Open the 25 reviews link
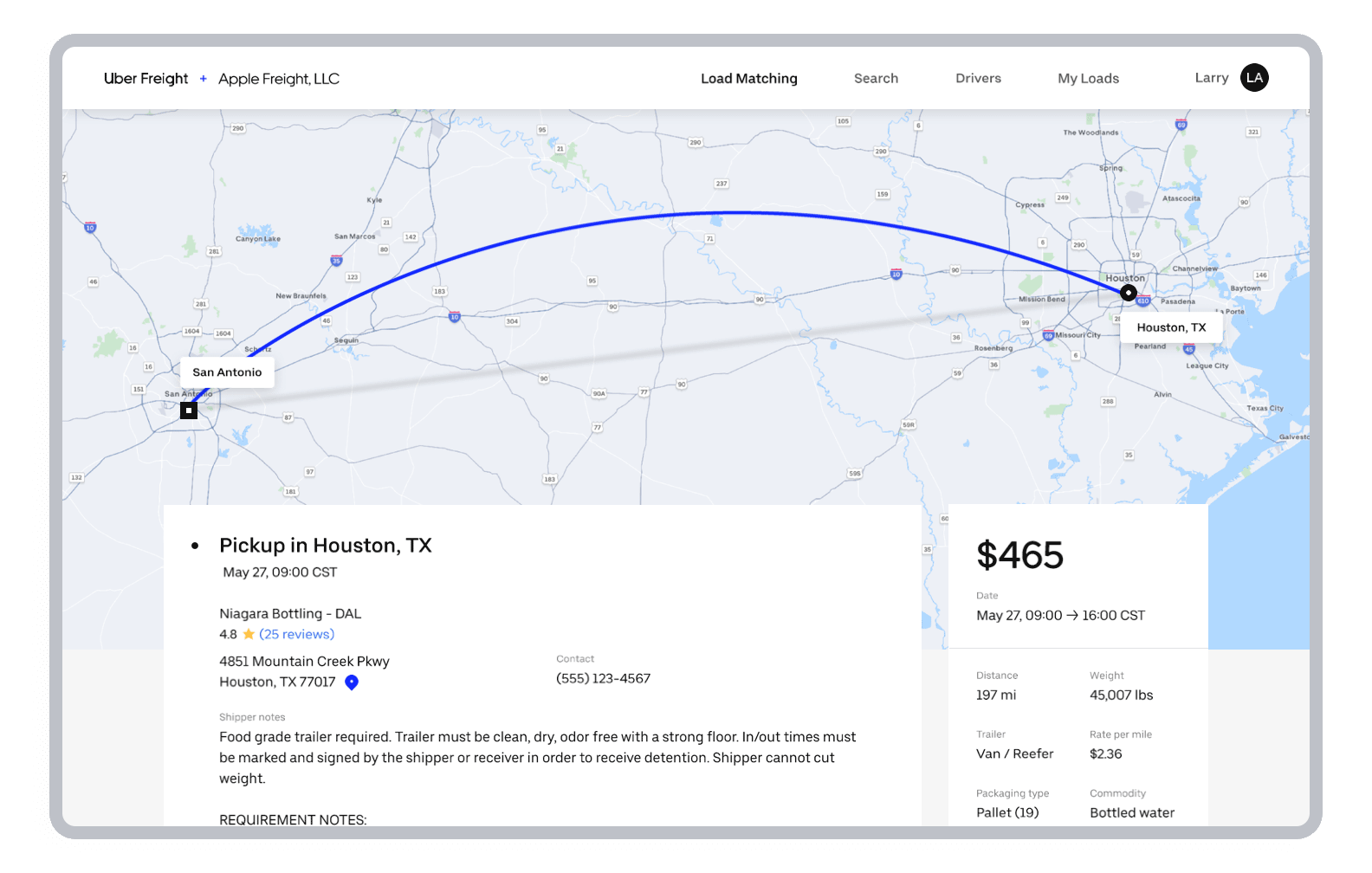The height and width of the screenshot is (873, 1372). 296,634
